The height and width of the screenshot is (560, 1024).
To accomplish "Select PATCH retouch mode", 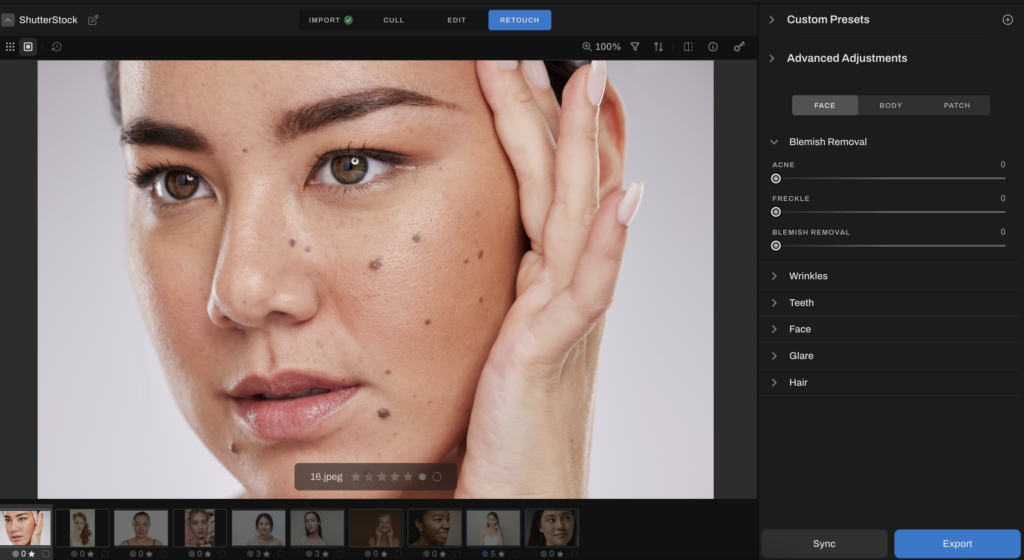I will coord(956,105).
